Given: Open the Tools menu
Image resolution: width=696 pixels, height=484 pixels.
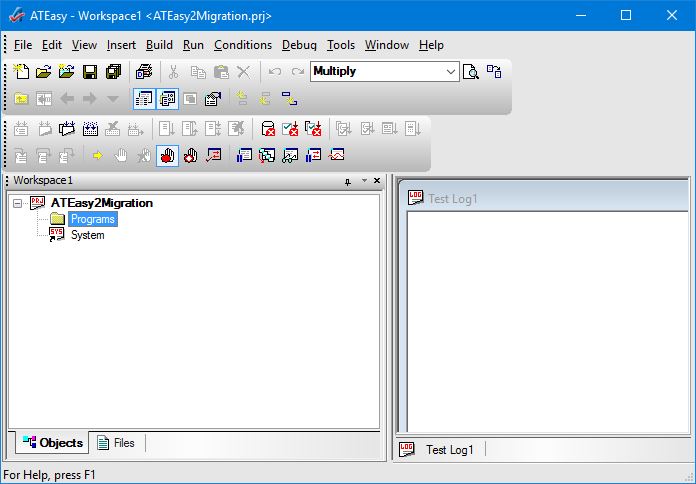Looking at the screenshot, I should pos(341,45).
